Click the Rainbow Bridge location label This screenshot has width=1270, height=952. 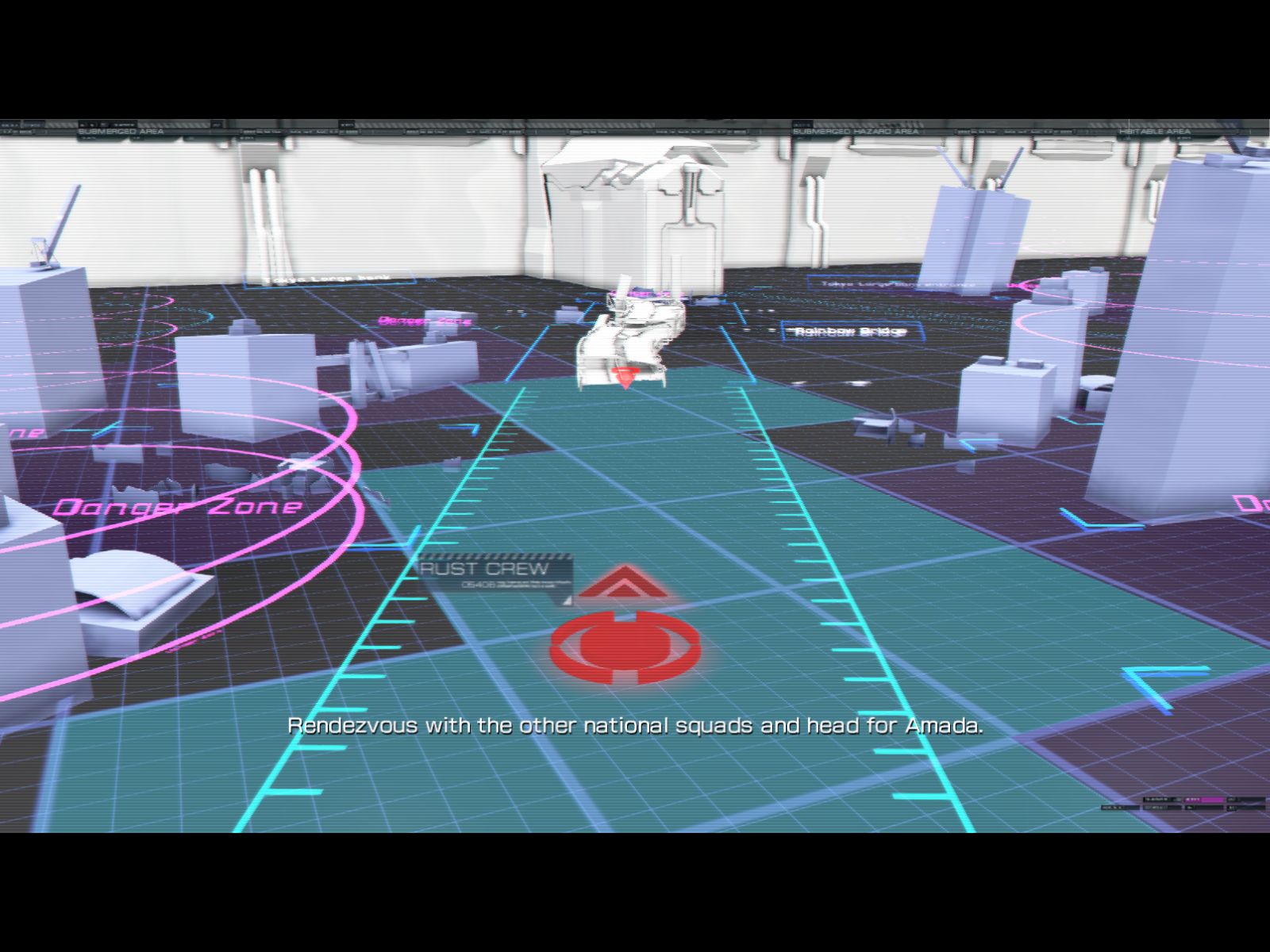[x=852, y=331]
